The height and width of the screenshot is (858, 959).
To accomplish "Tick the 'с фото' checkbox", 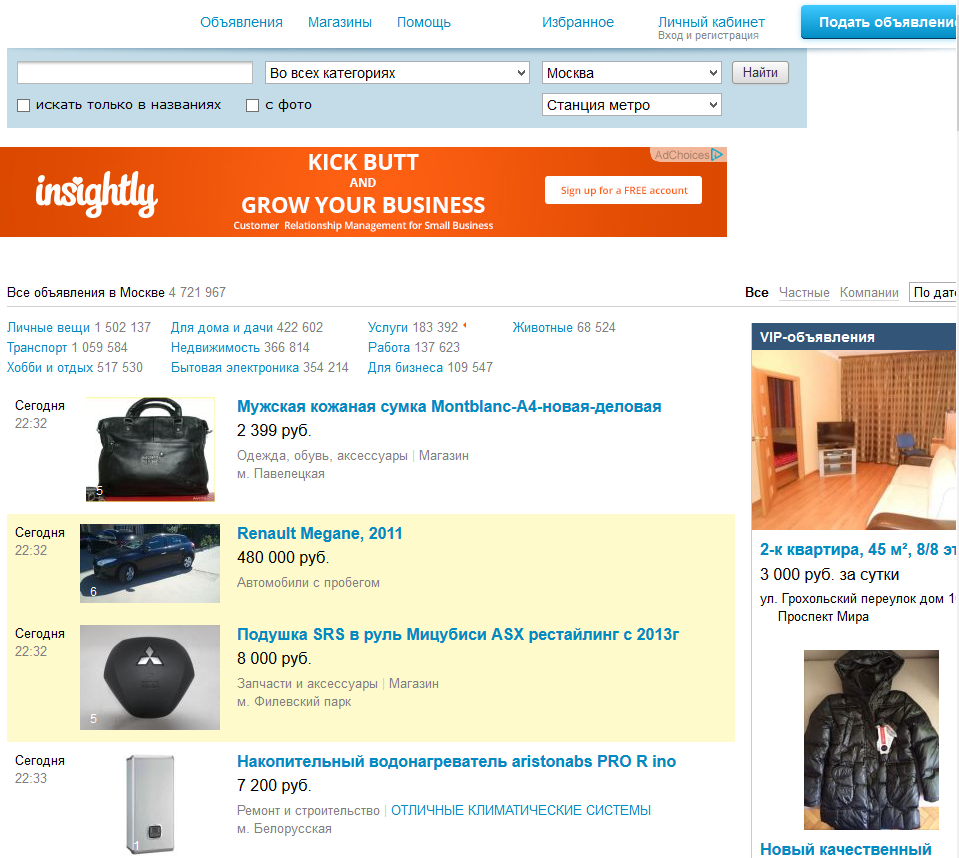I will coord(252,105).
